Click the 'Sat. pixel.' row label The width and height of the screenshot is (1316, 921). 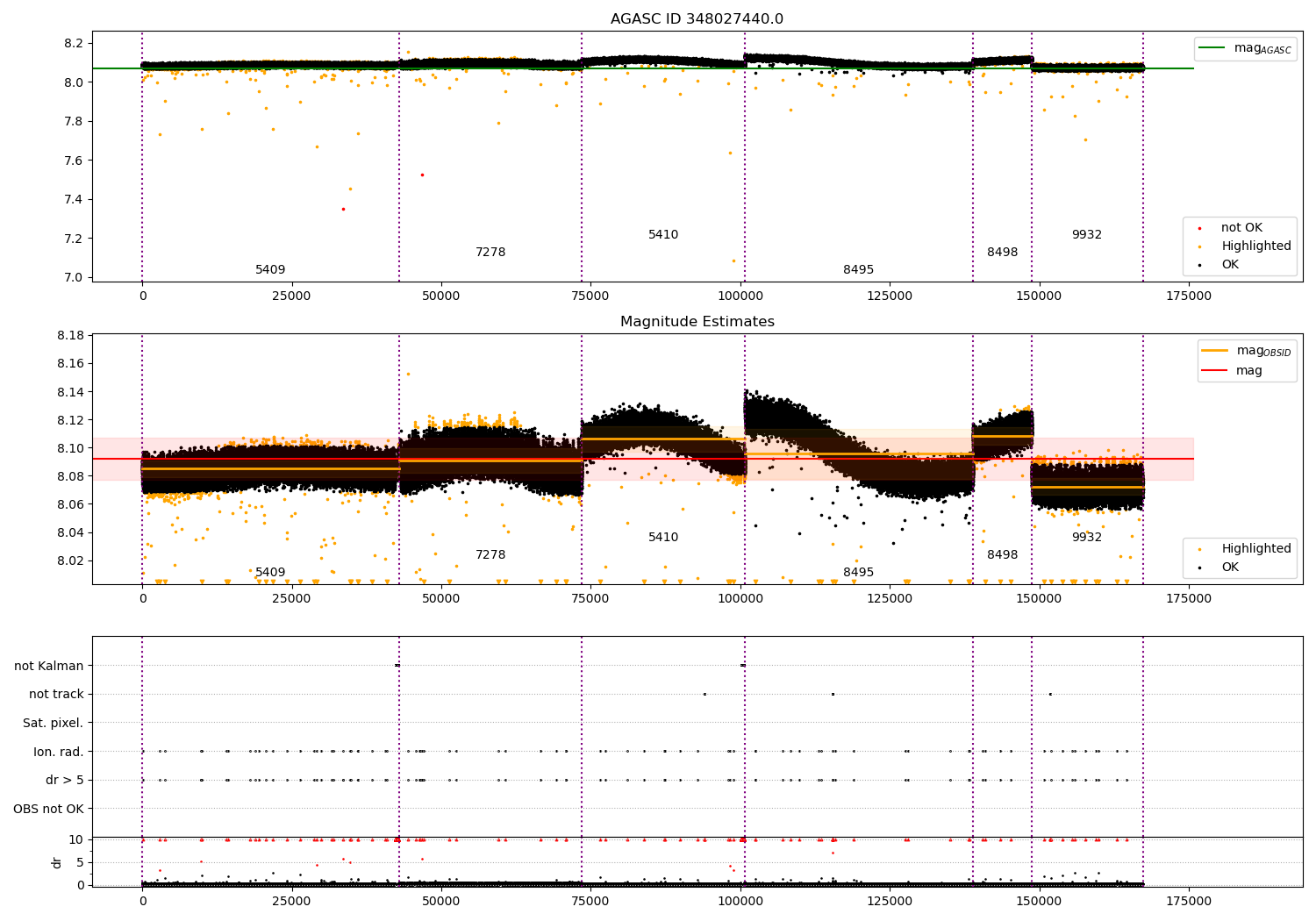54,724
